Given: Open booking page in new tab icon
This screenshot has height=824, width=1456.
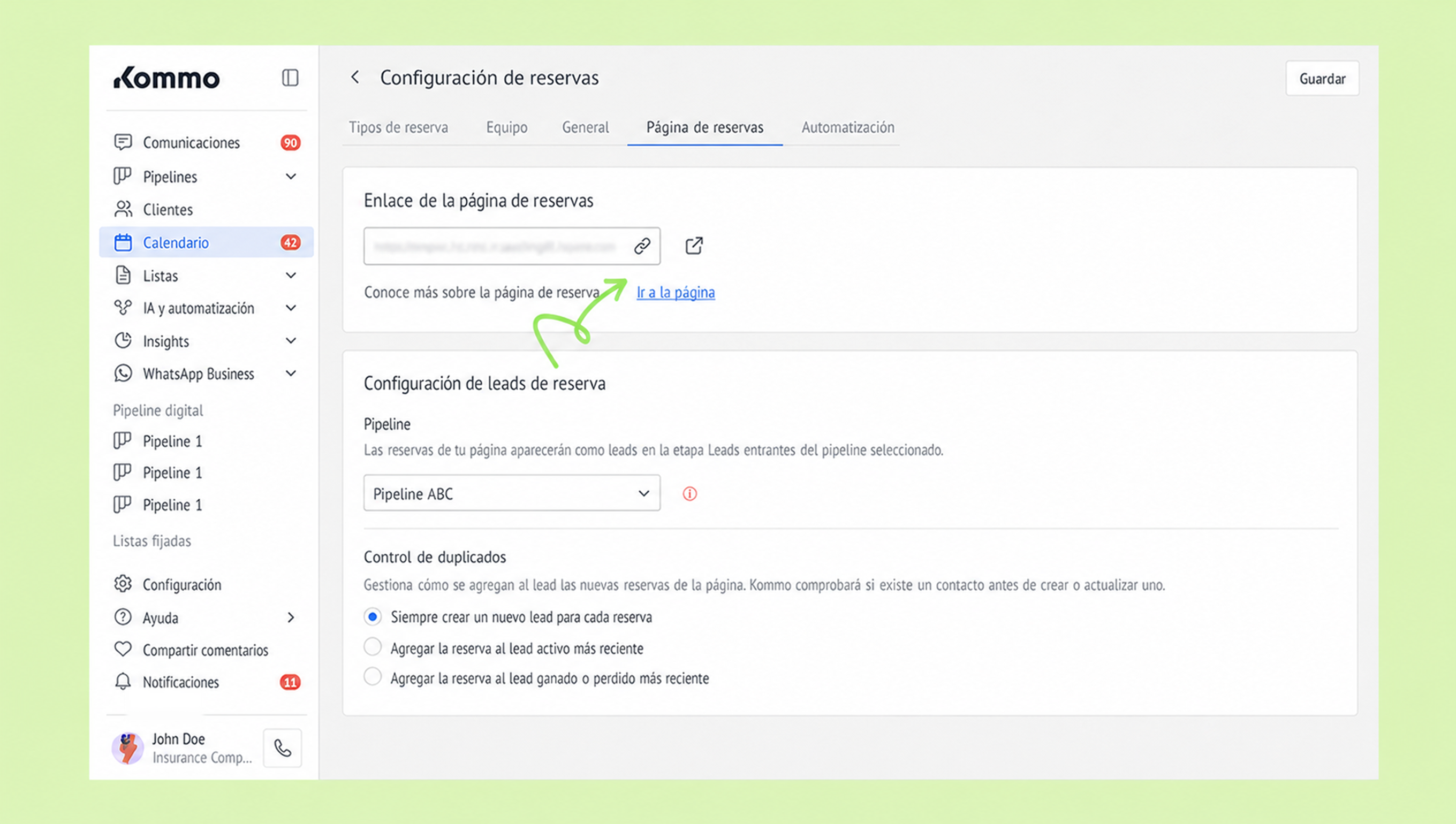Looking at the screenshot, I should click(694, 246).
